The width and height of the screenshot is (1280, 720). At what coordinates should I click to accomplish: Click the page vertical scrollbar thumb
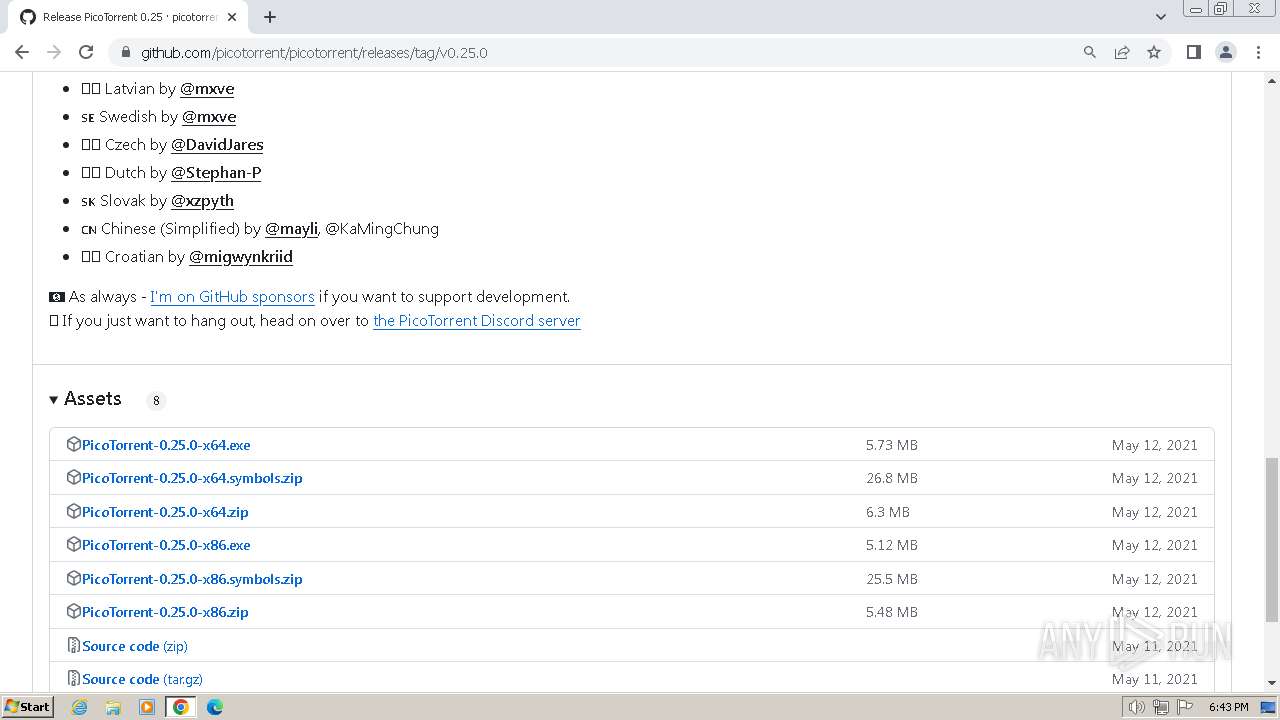click(1271, 538)
